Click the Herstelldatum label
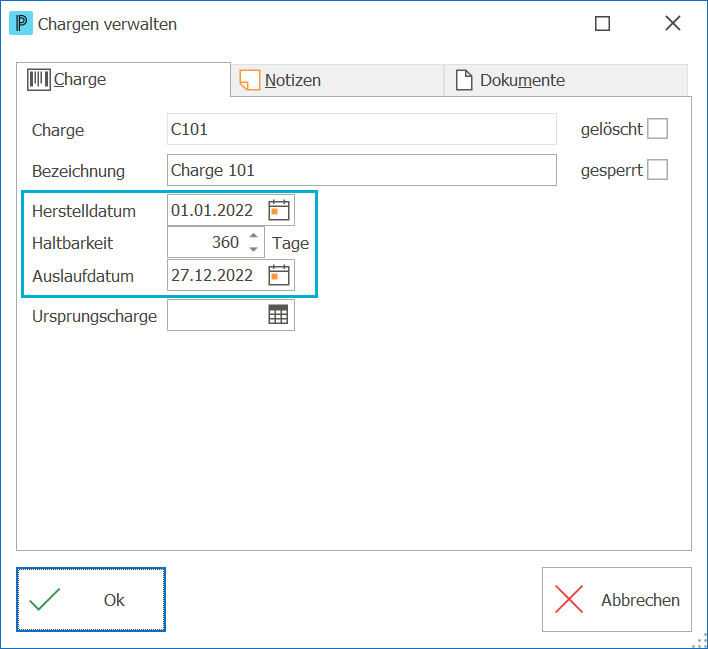 [84, 211]
